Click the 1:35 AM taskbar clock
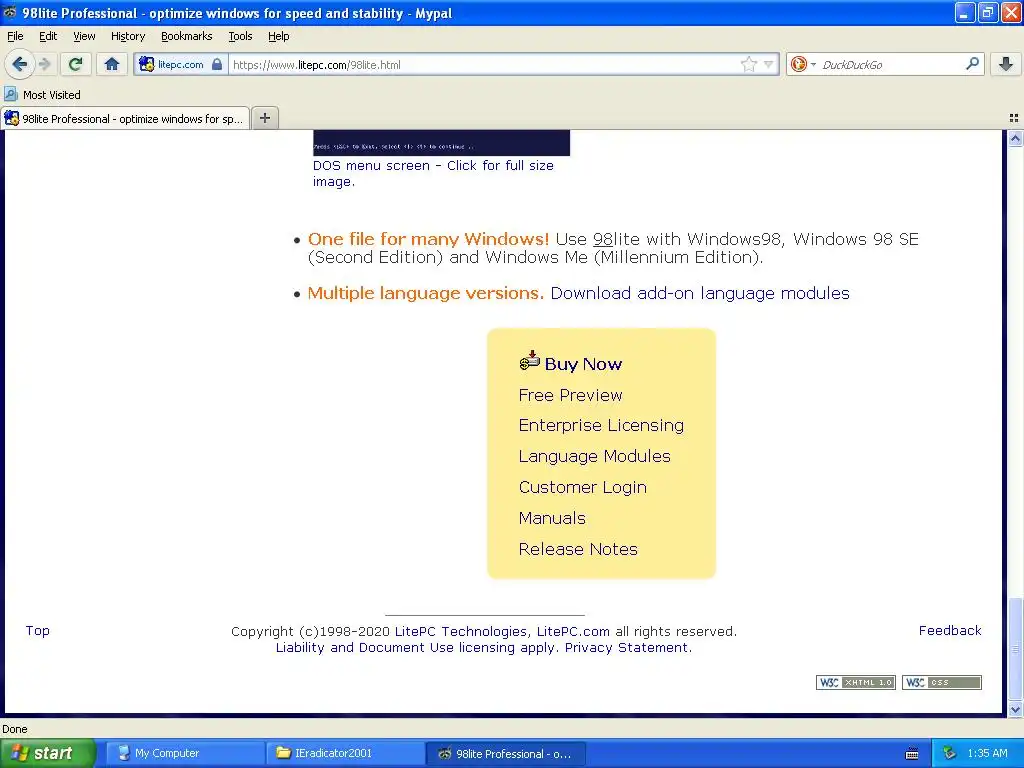 (987, 753)
